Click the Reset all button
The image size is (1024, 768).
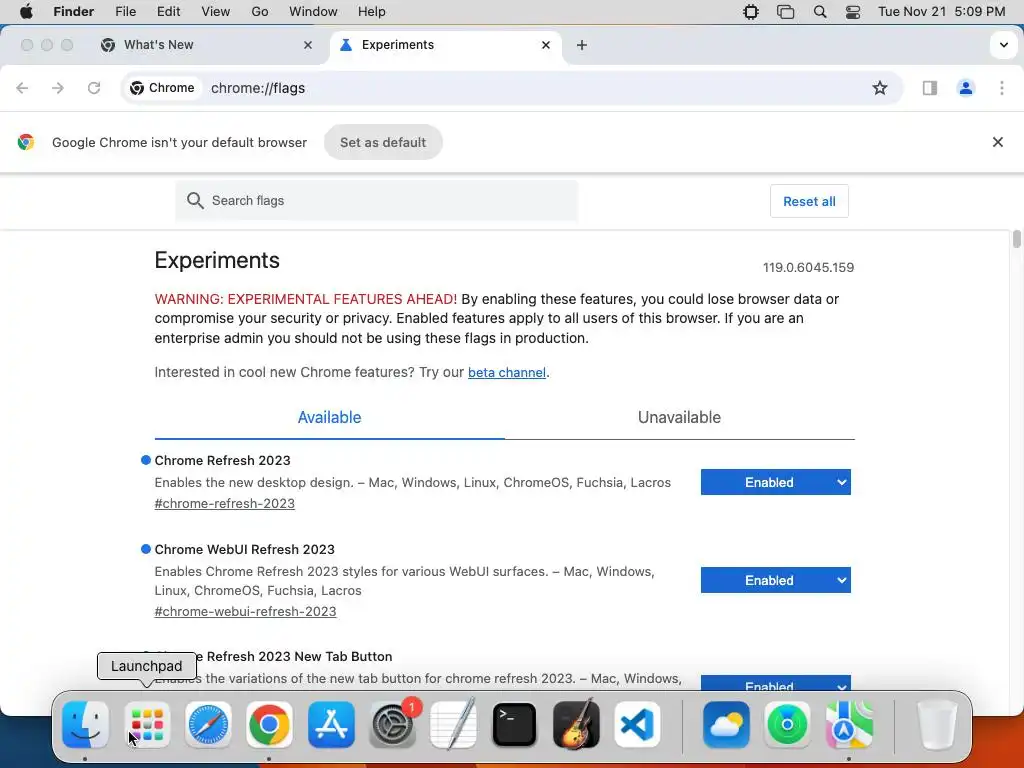click(x=809, y=201)
